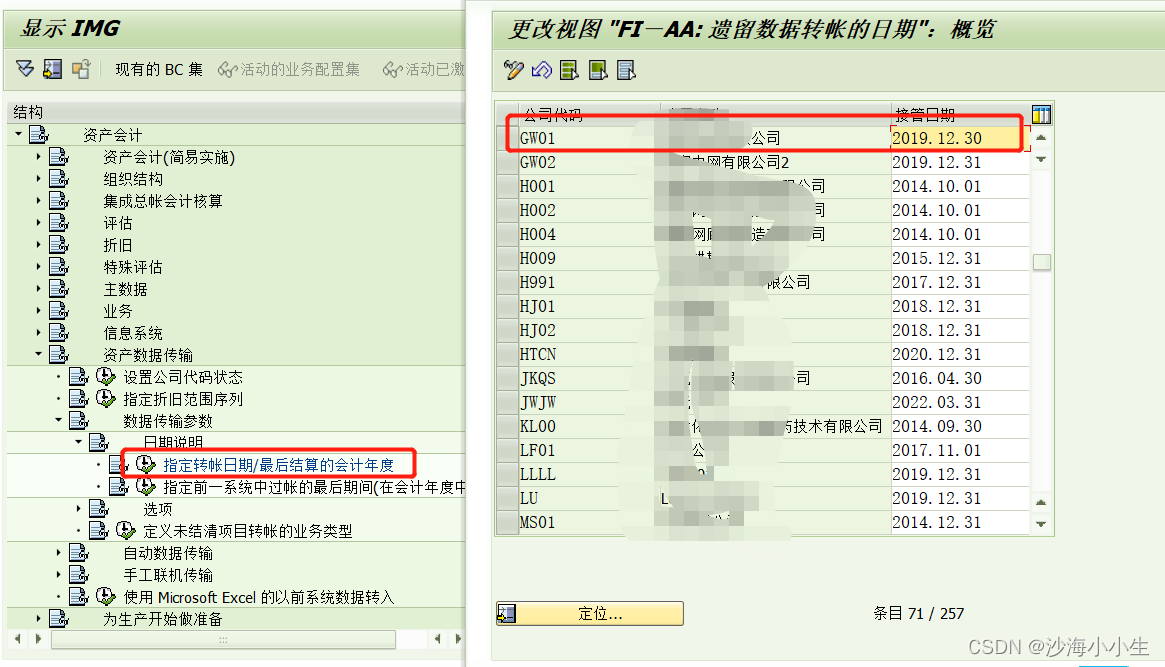Open documentation icon for 为生产开始做准备
Image resolution: width=1165 pixels, height=667 pixels.
(59, 618)
